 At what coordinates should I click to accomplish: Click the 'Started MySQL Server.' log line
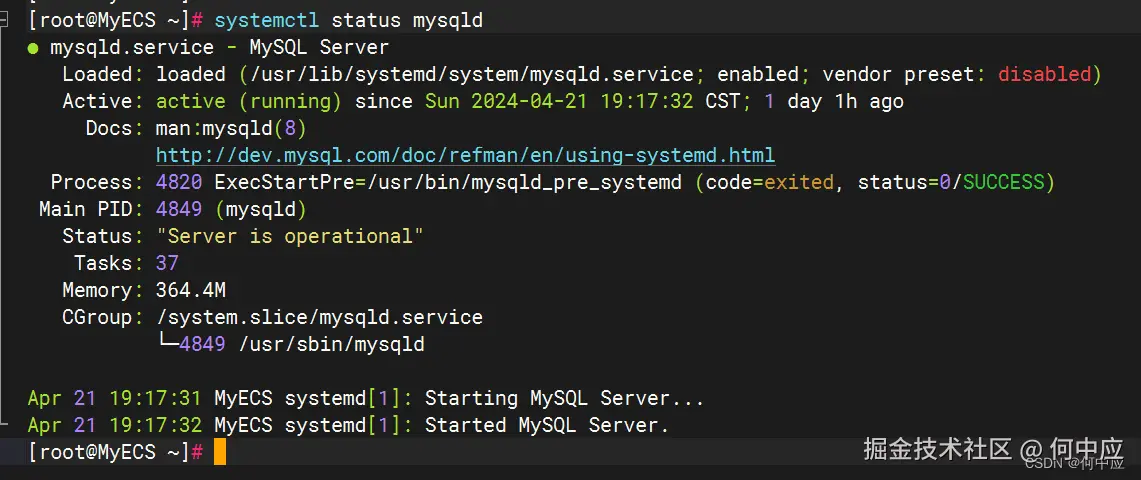(x=546, y=425)
